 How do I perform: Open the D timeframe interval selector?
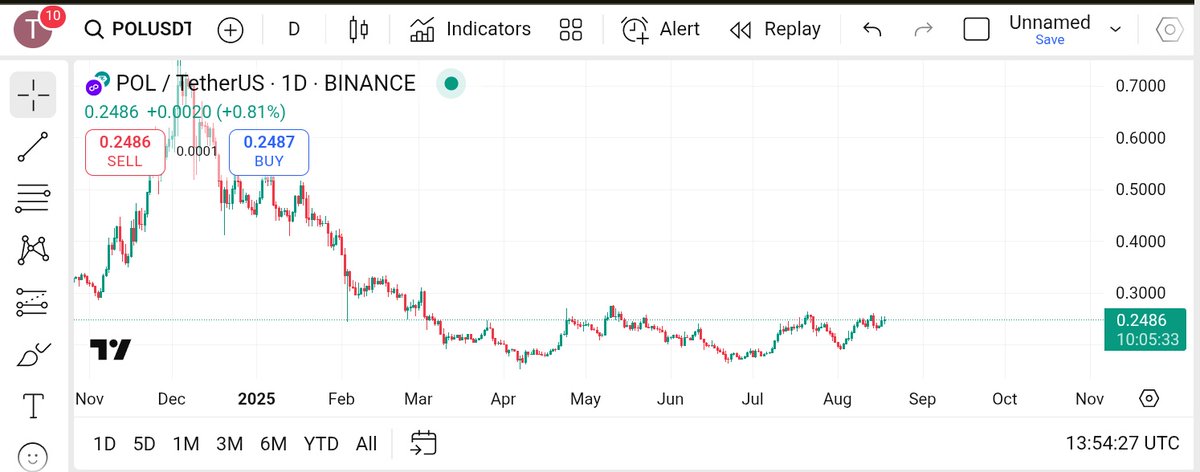click(294, 30)
